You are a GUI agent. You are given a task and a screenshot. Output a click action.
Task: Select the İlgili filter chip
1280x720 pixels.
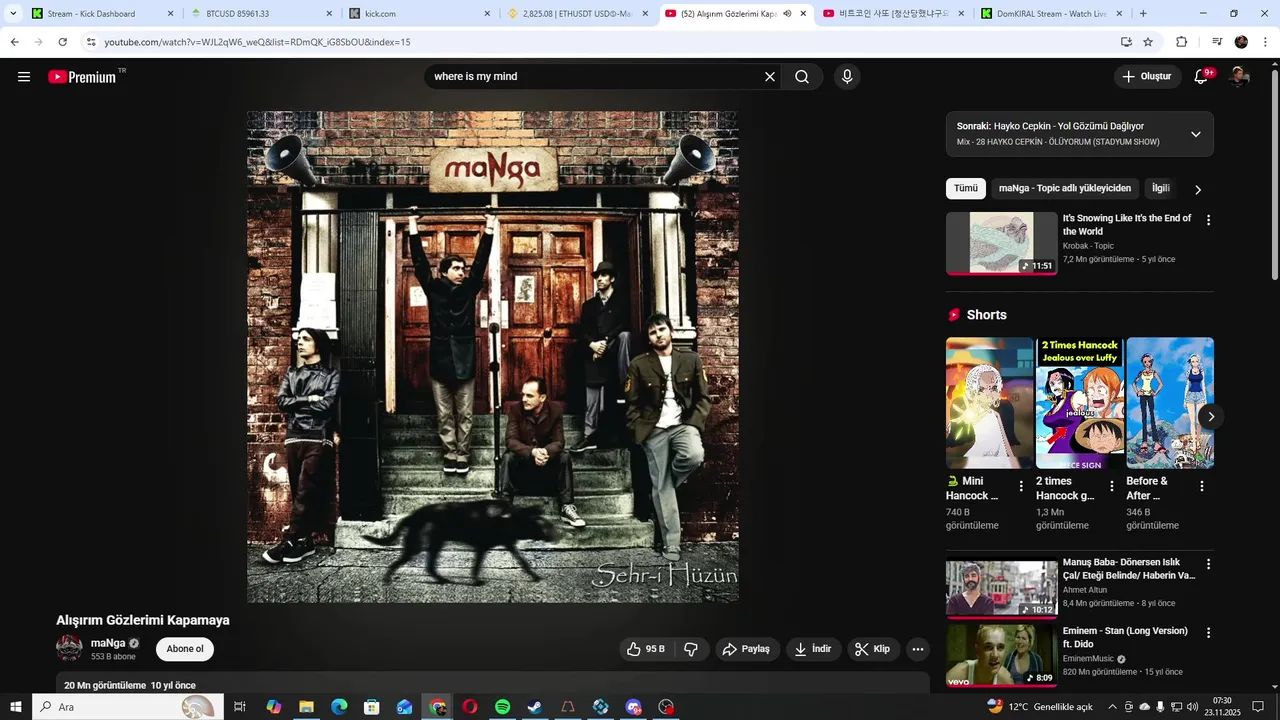[x=1160, y=188]
